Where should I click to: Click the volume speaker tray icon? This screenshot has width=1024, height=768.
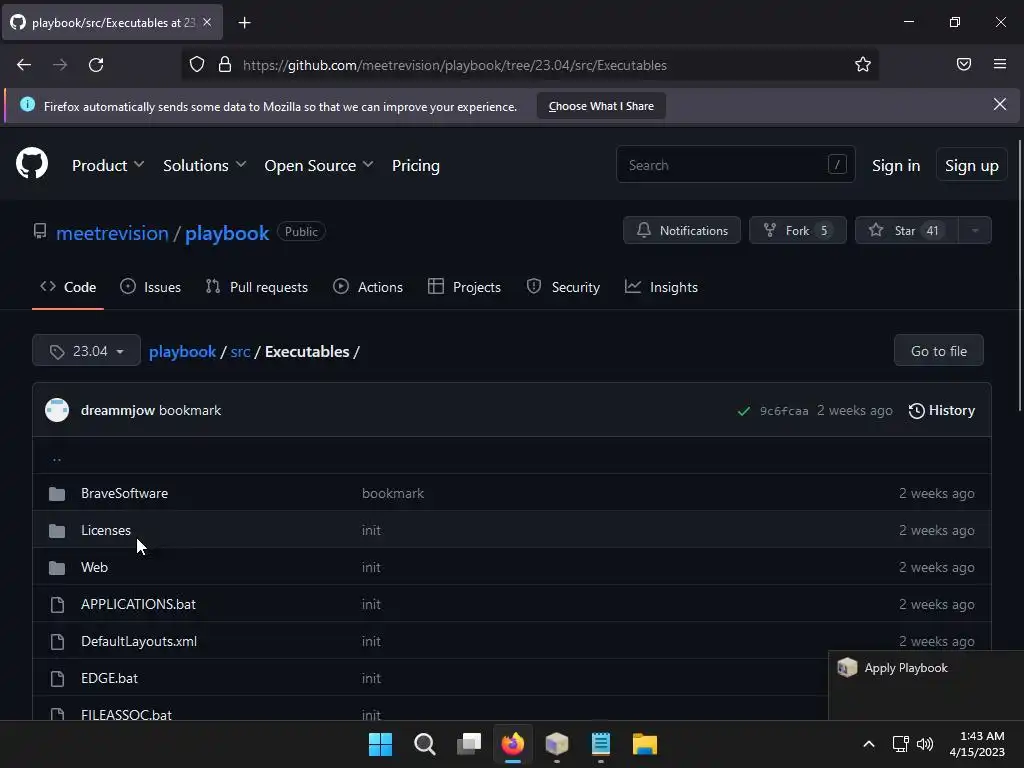925,744
